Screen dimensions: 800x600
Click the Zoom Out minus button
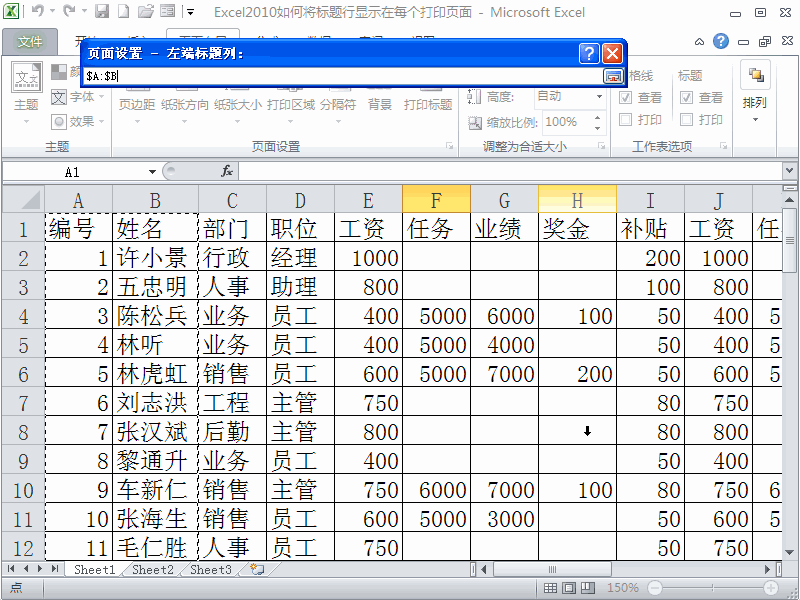655,588
